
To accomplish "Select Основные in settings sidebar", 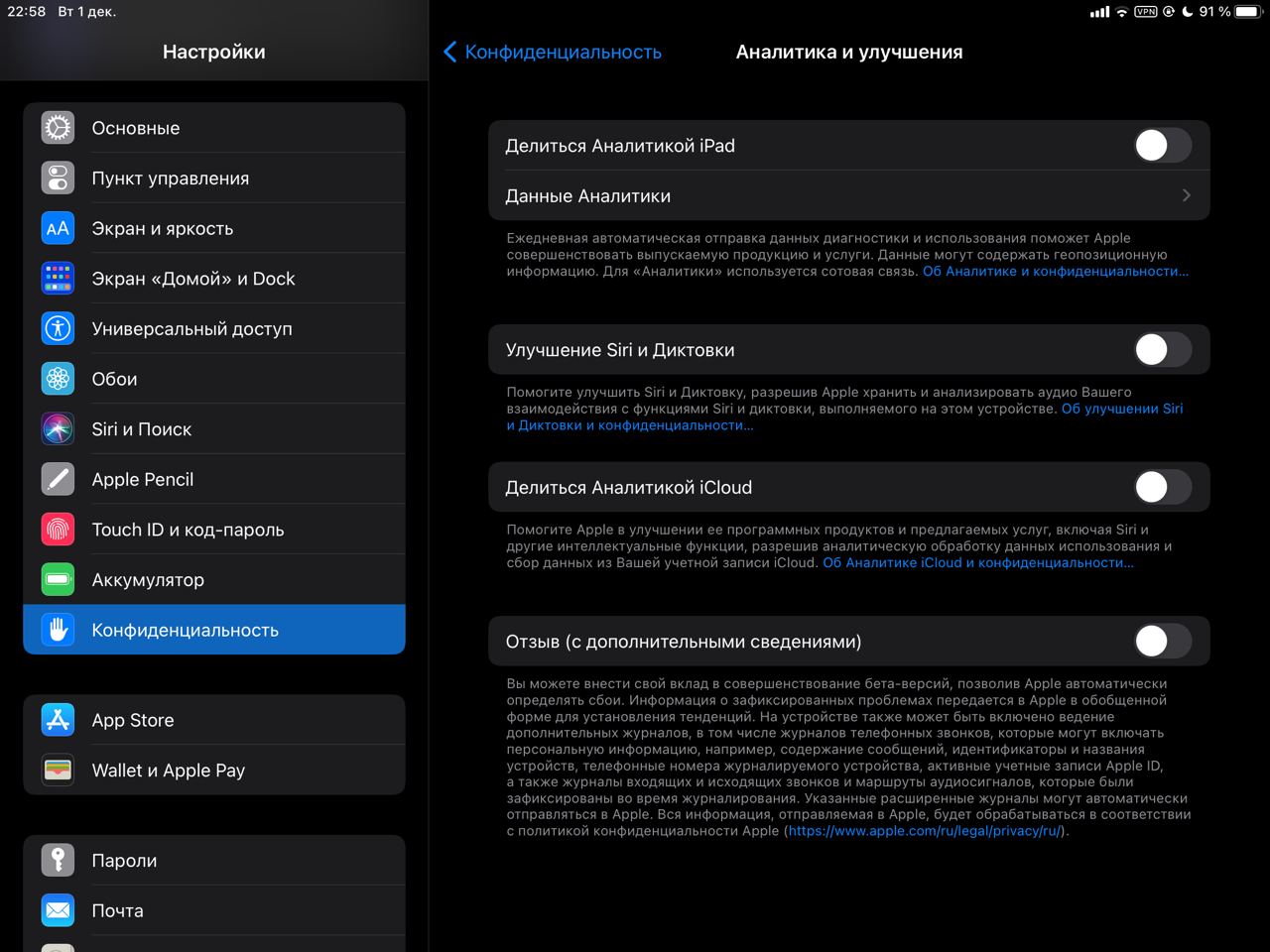I will click(x=214, y=128).
